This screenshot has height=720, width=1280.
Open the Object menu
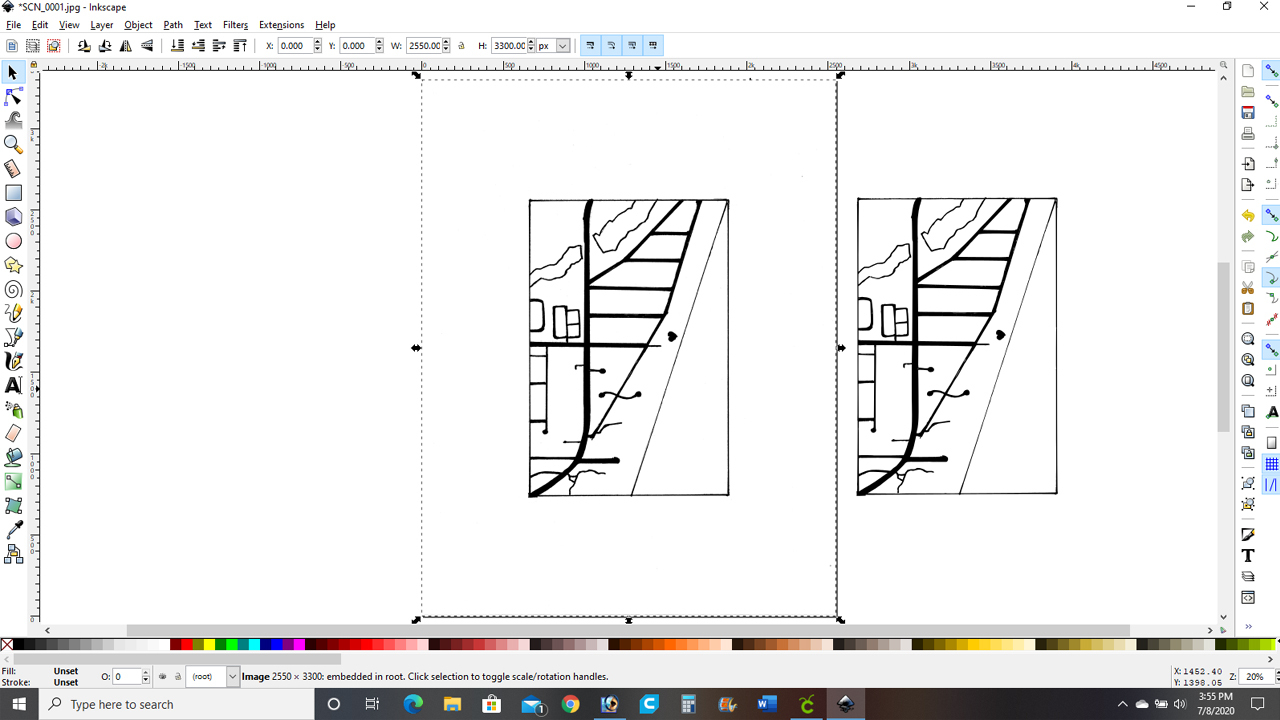point(138,25)
